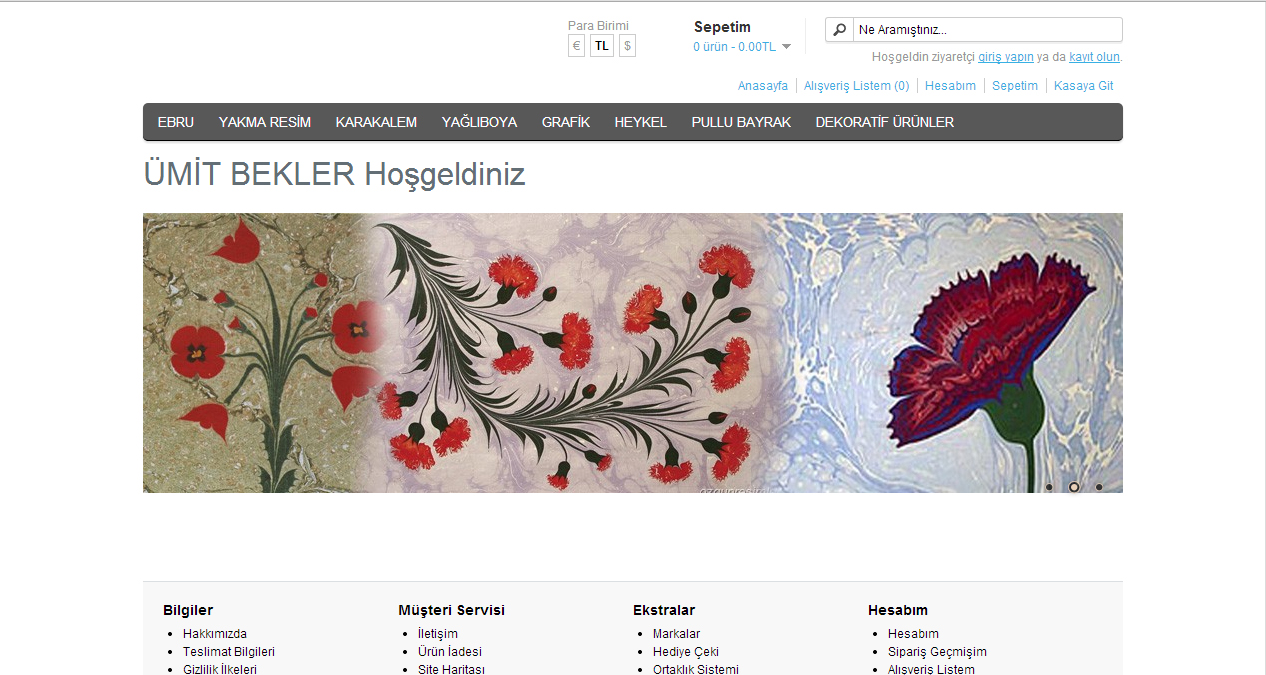Click the search magnifier icon
The width and height of the screenshot is (1266, 675).
click(840, 30)
